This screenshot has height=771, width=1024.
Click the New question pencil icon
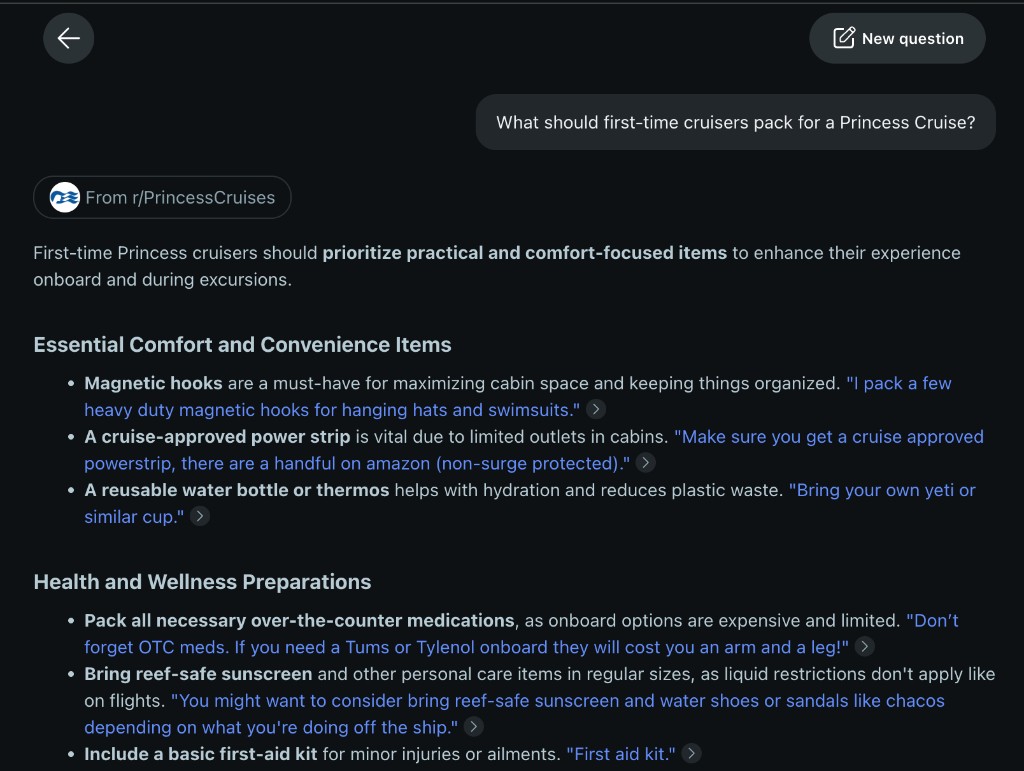tap(844, 38)
